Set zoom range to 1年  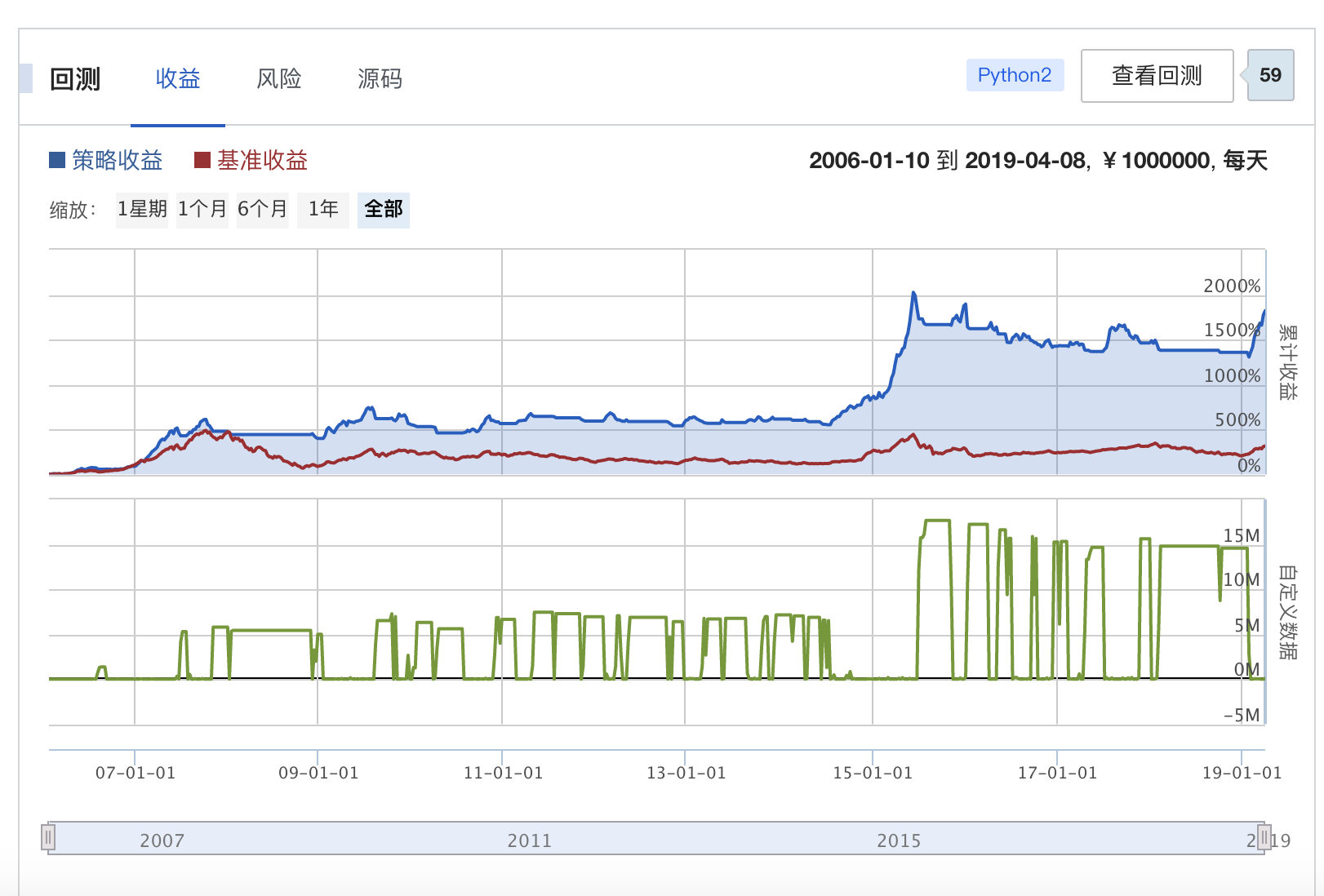(x=323, y=210)
